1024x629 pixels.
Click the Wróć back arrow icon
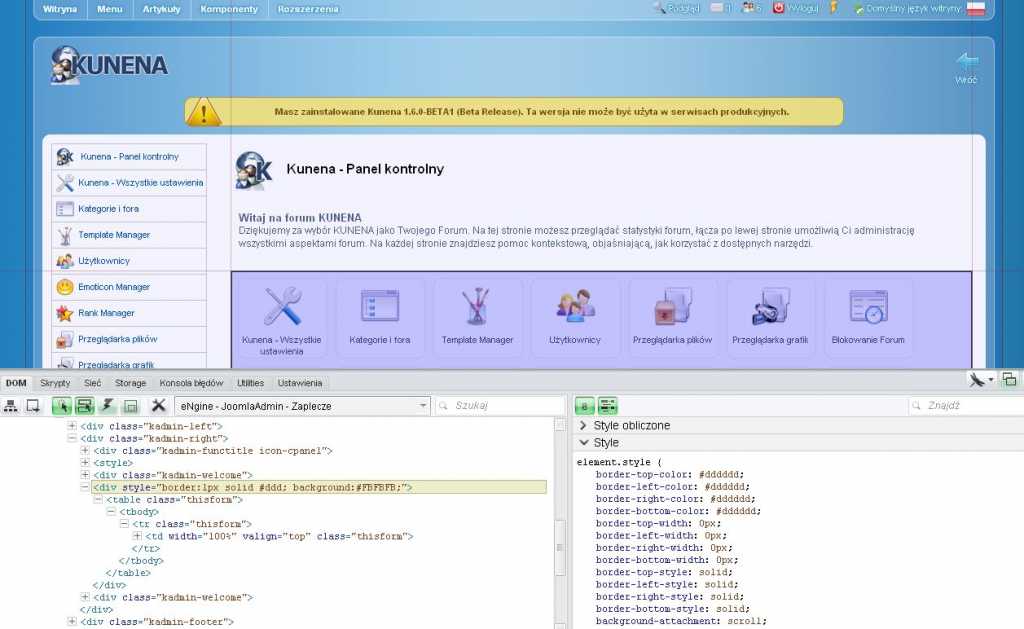click(966, 63)
